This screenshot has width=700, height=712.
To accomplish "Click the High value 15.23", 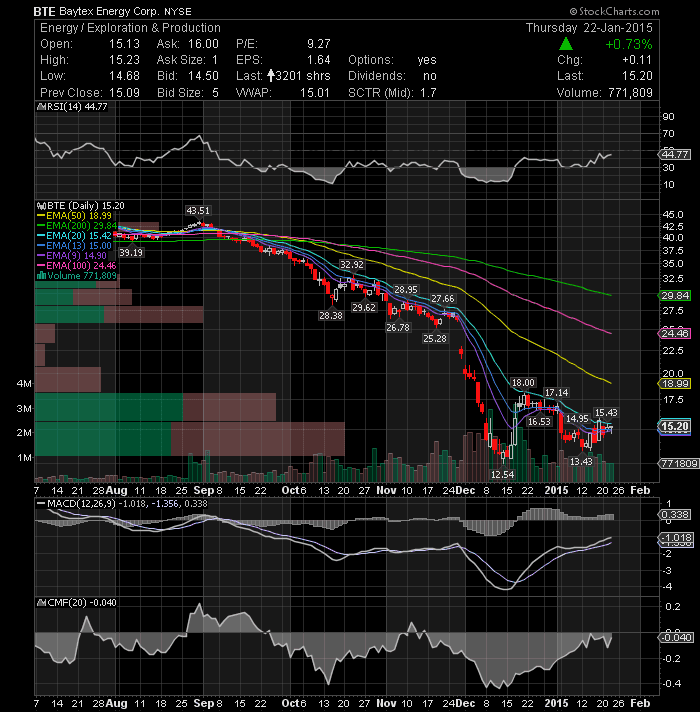I will (x=124, y=60).
